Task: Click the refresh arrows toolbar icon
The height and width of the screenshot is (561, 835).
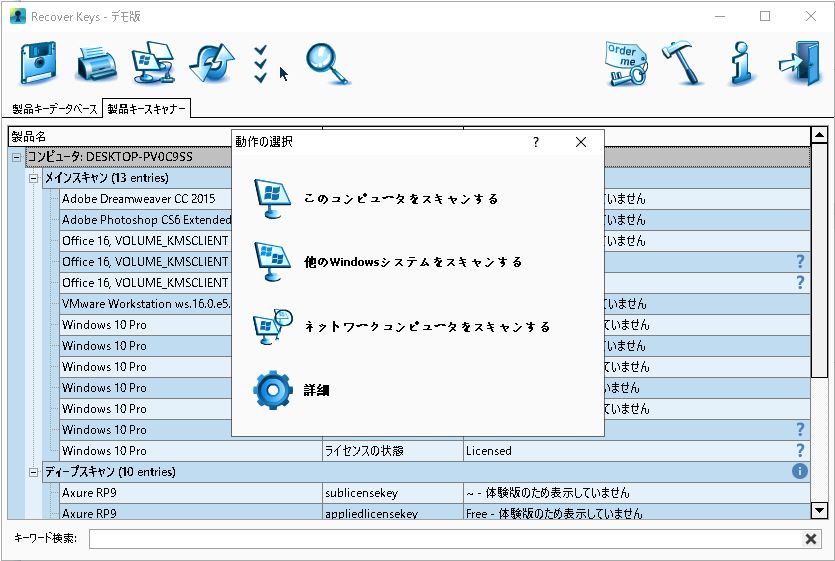Action: click(212, 63)
